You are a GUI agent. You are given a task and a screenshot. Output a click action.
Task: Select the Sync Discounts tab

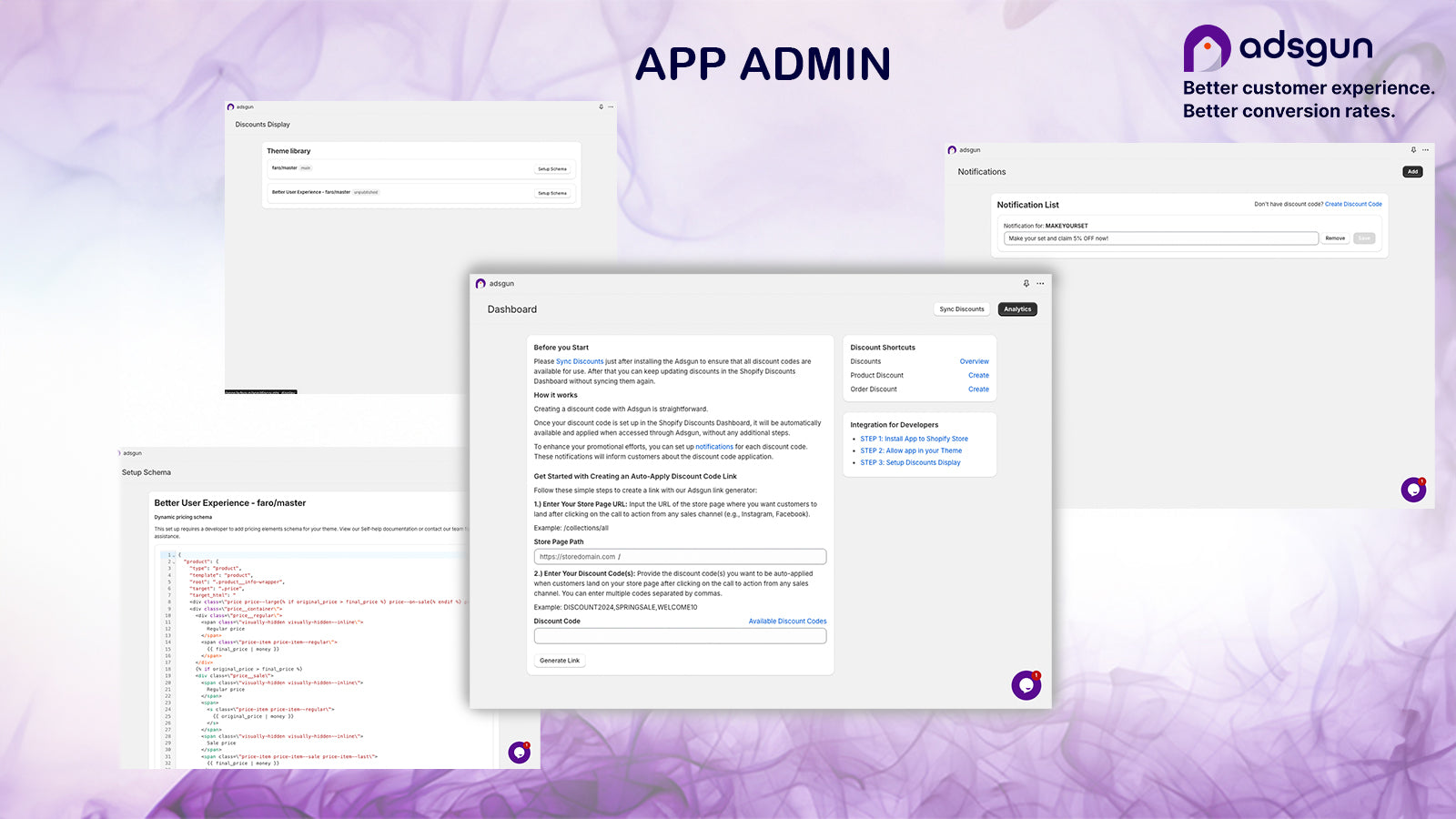point(961,308)
